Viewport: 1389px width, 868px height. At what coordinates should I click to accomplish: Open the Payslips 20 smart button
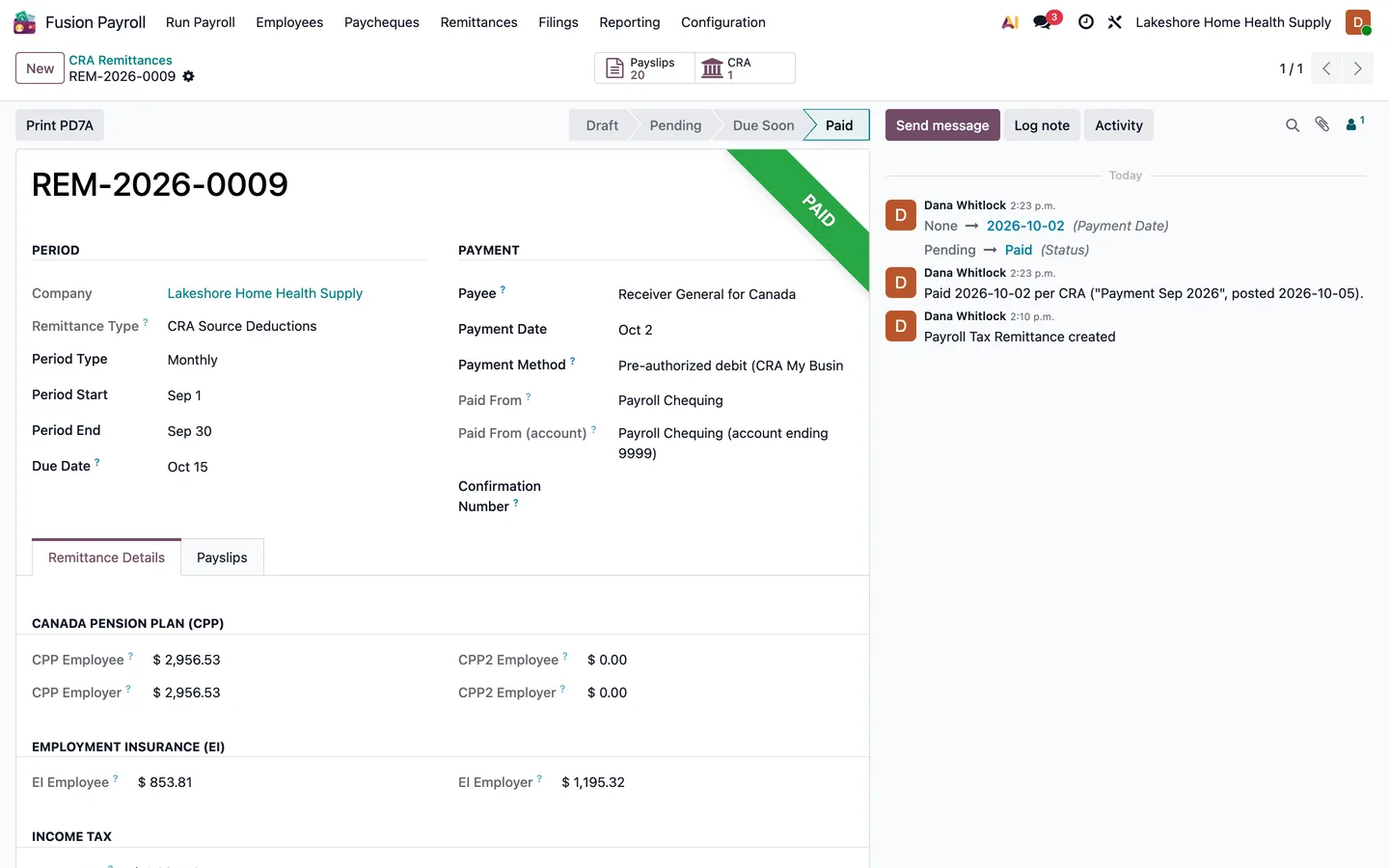pyautogui.click(x=644, y=68)
